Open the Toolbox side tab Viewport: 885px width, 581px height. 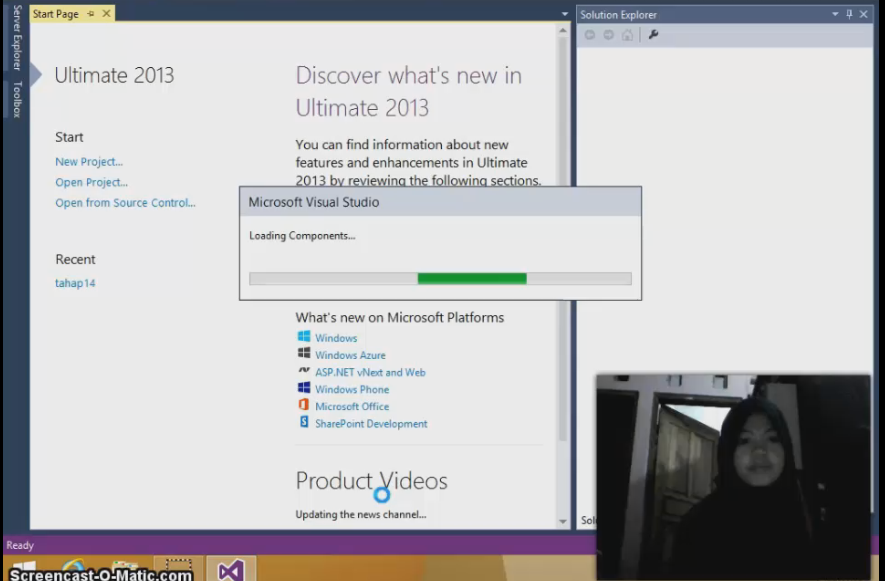(17, 99)
